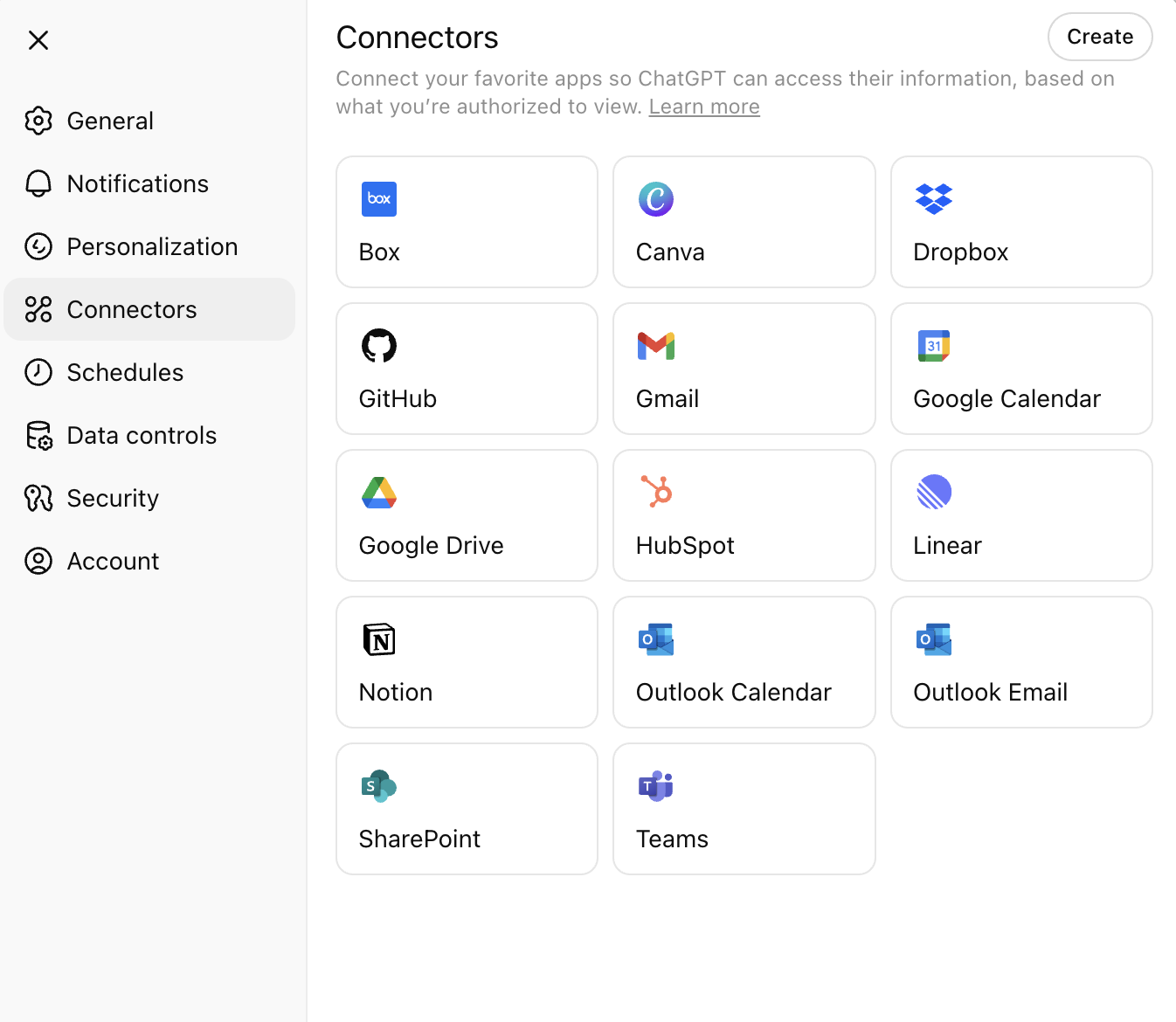Screen dimensions: 1176x1022
Task: Open the Security settings section
Action: click(113, 498)
